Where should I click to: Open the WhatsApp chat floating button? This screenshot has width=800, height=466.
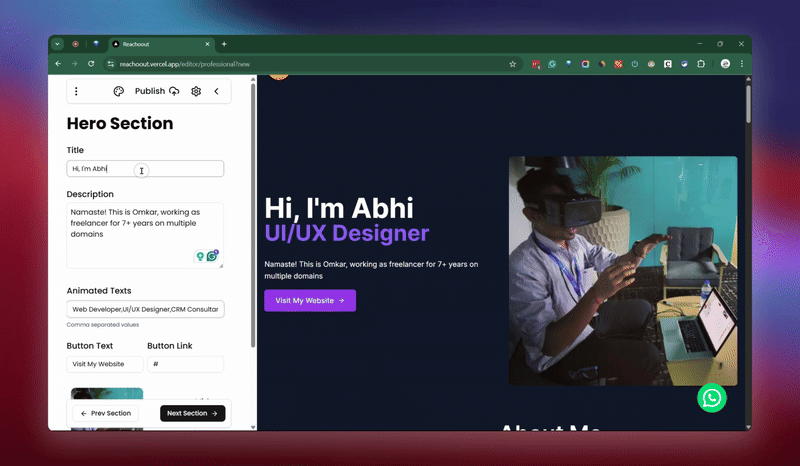click(x=712, y=398)
